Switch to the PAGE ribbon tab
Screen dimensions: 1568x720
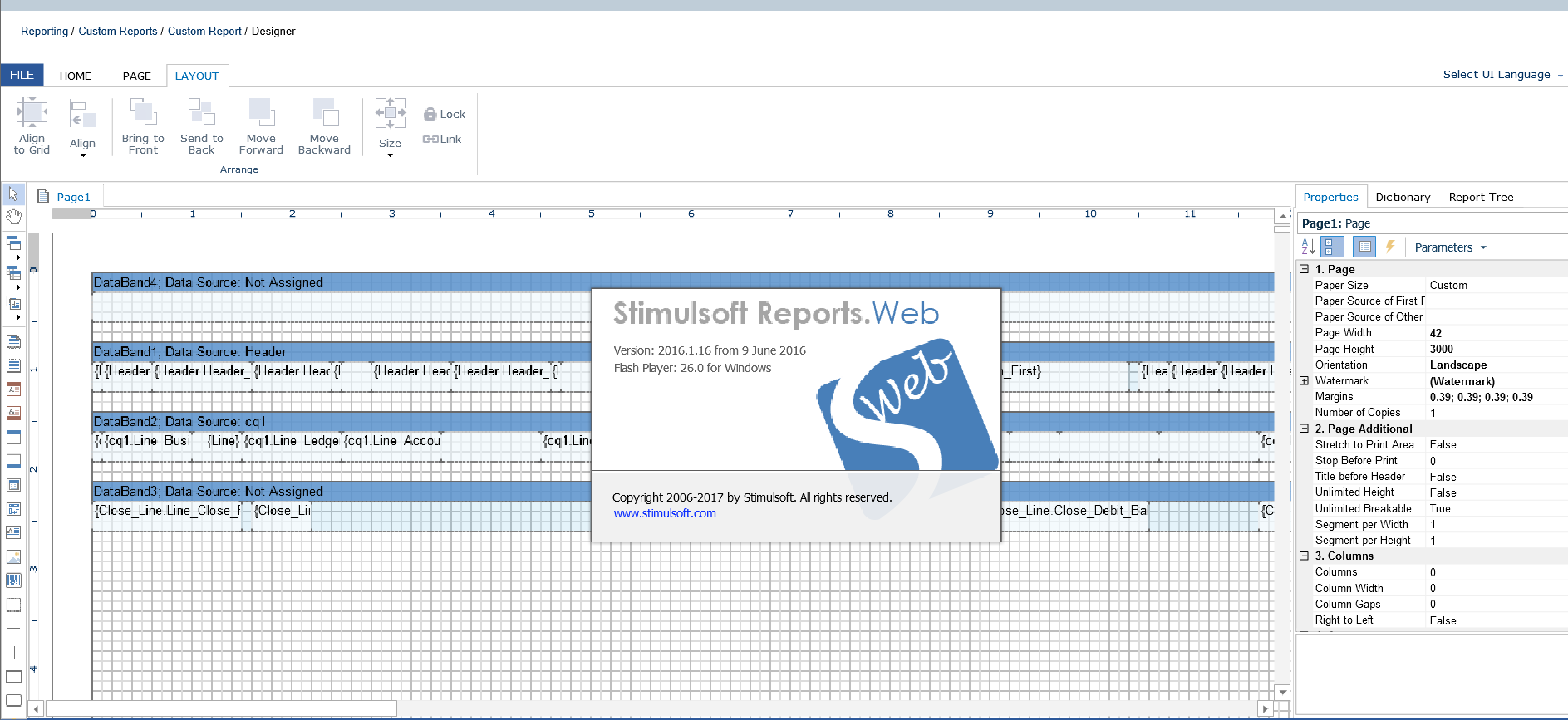(137, 76)
